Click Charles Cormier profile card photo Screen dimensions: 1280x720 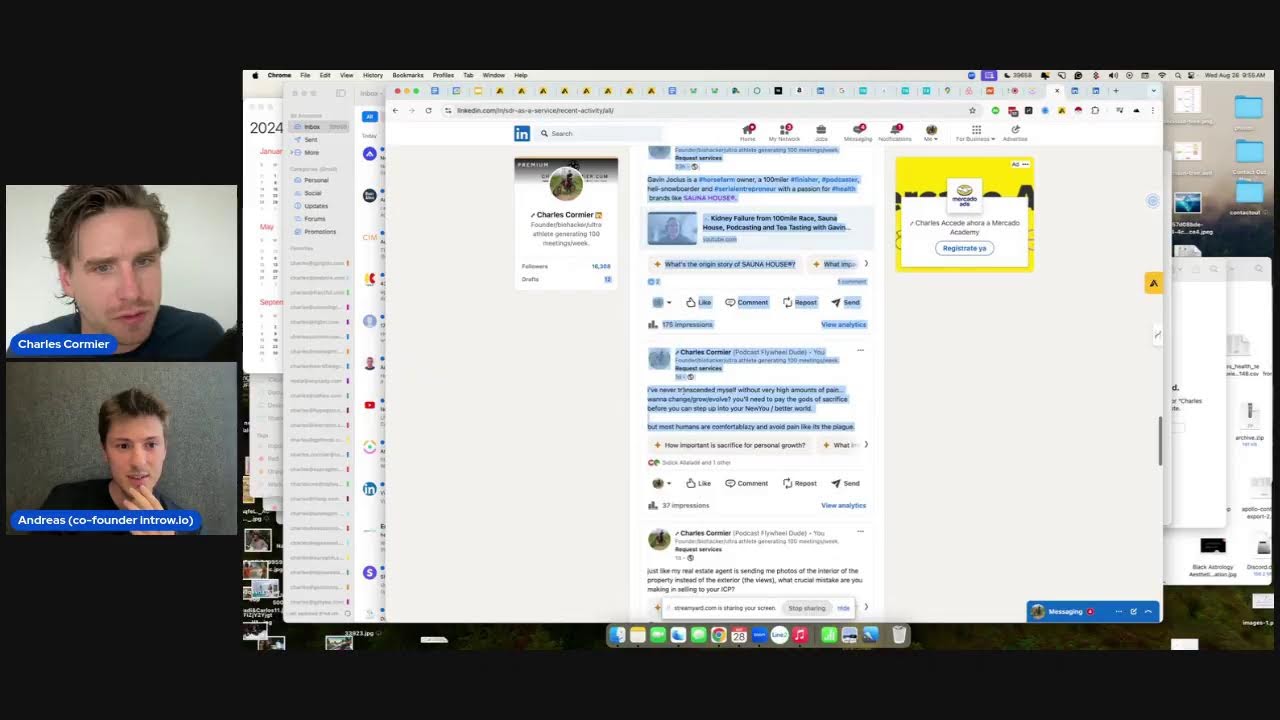tap(566, 183)
